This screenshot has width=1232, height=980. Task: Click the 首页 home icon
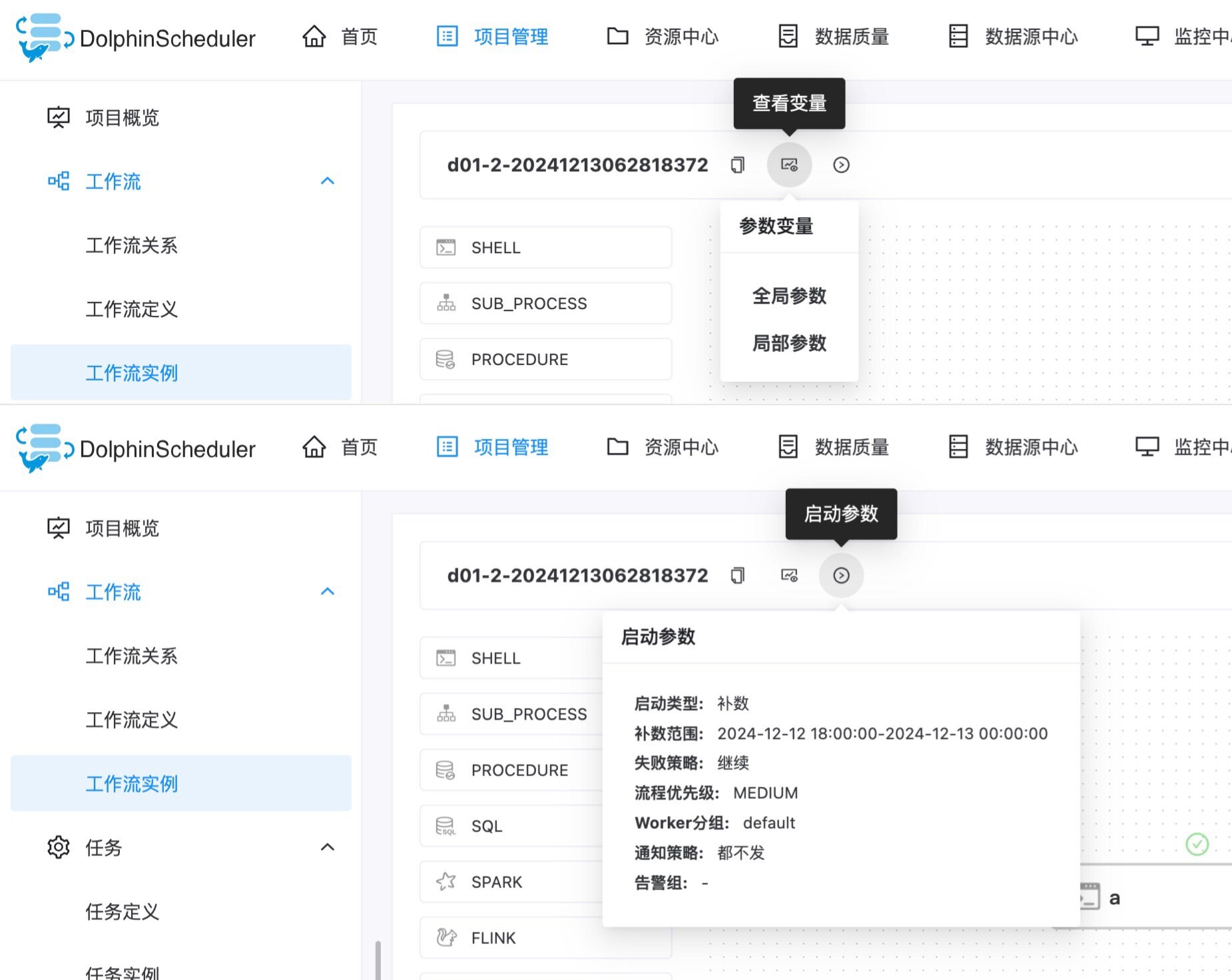click(314, 37)
